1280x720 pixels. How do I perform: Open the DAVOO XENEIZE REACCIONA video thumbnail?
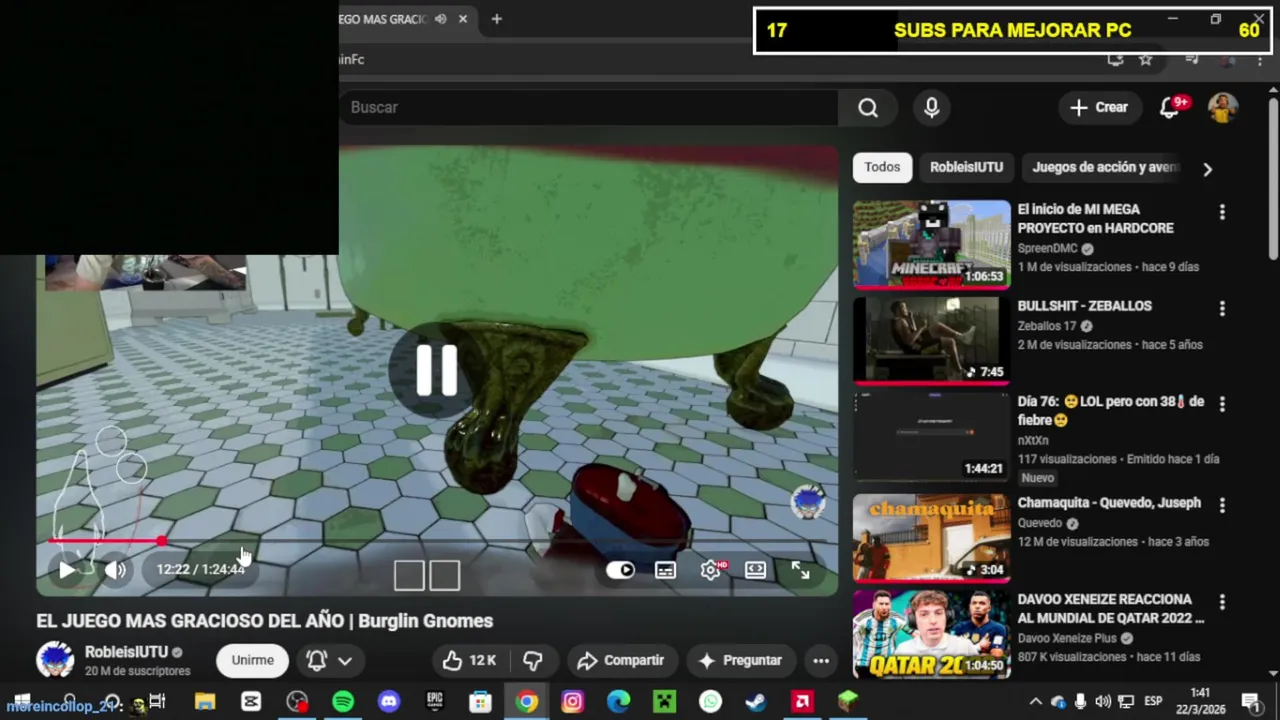[x=932, y=634]
